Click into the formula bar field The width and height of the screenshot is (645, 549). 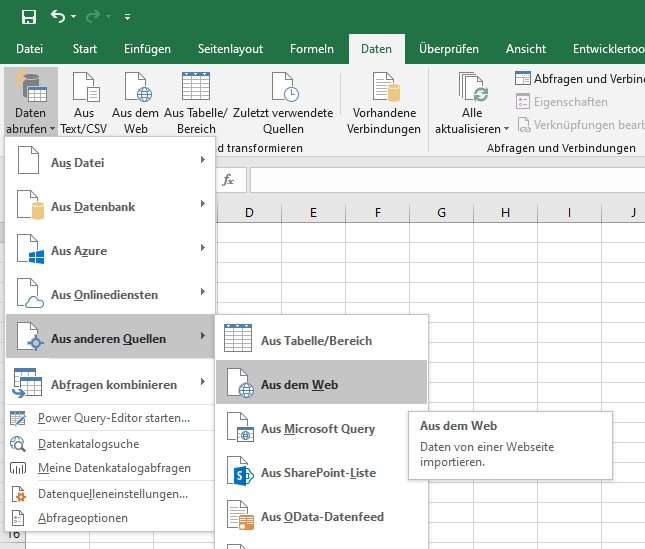[447, 180]
